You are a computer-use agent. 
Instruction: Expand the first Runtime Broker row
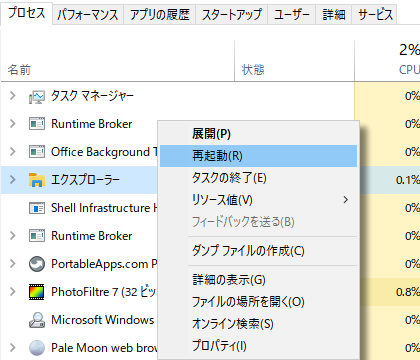coord(13,124)
